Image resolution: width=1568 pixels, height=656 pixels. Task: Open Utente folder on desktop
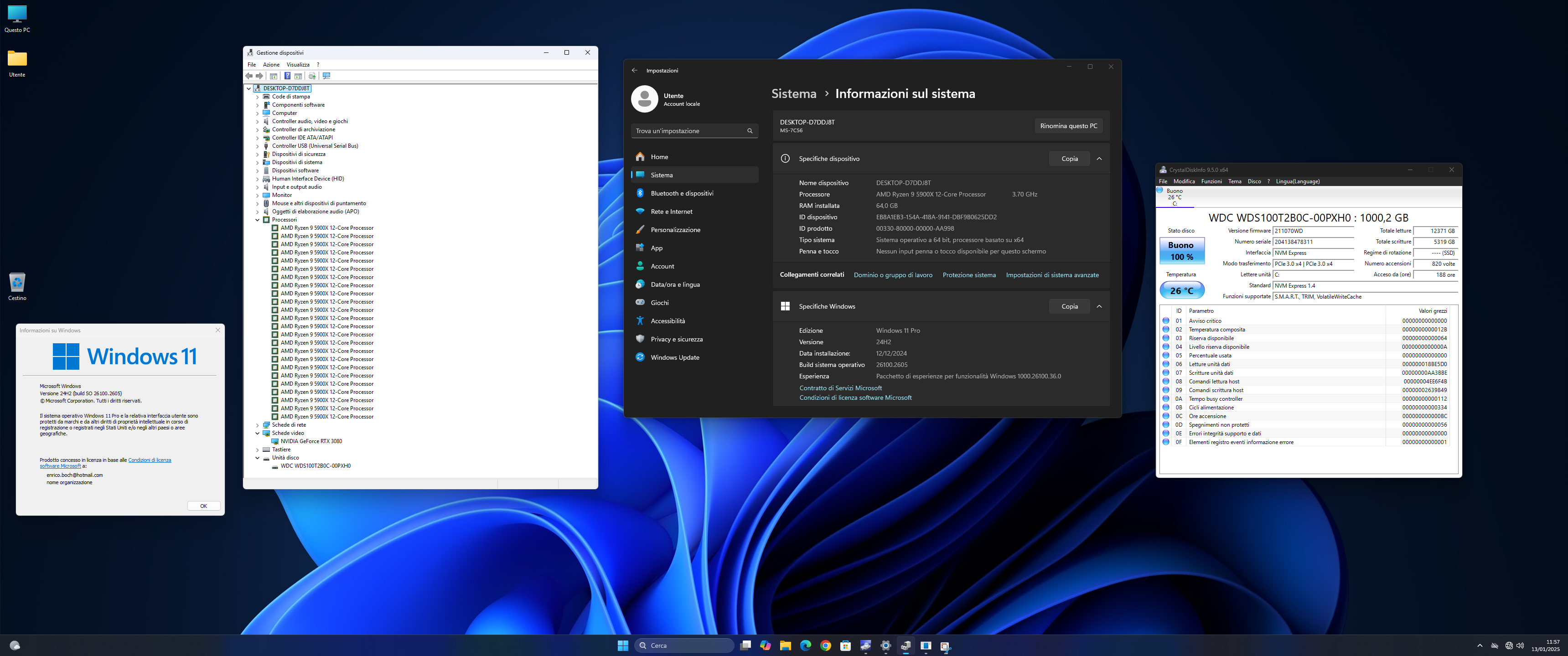point(17,63)
